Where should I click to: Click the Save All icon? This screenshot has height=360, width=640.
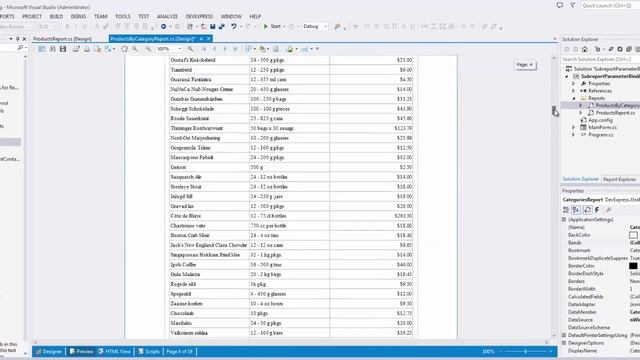[x=222, y=27]
